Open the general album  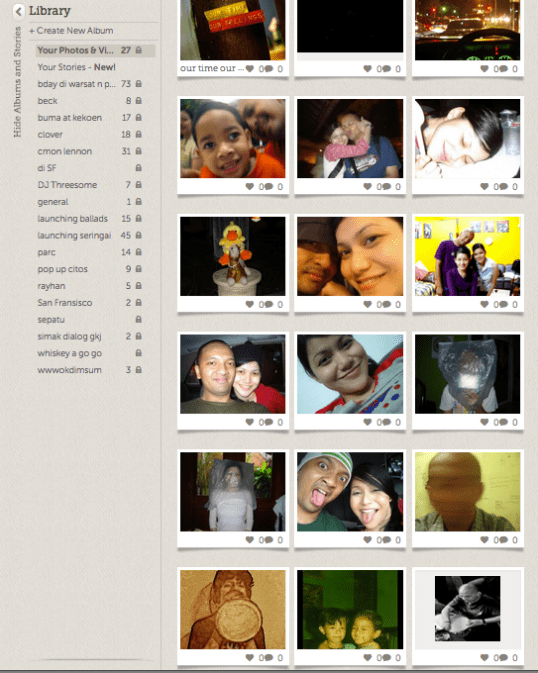pos(53,201)
